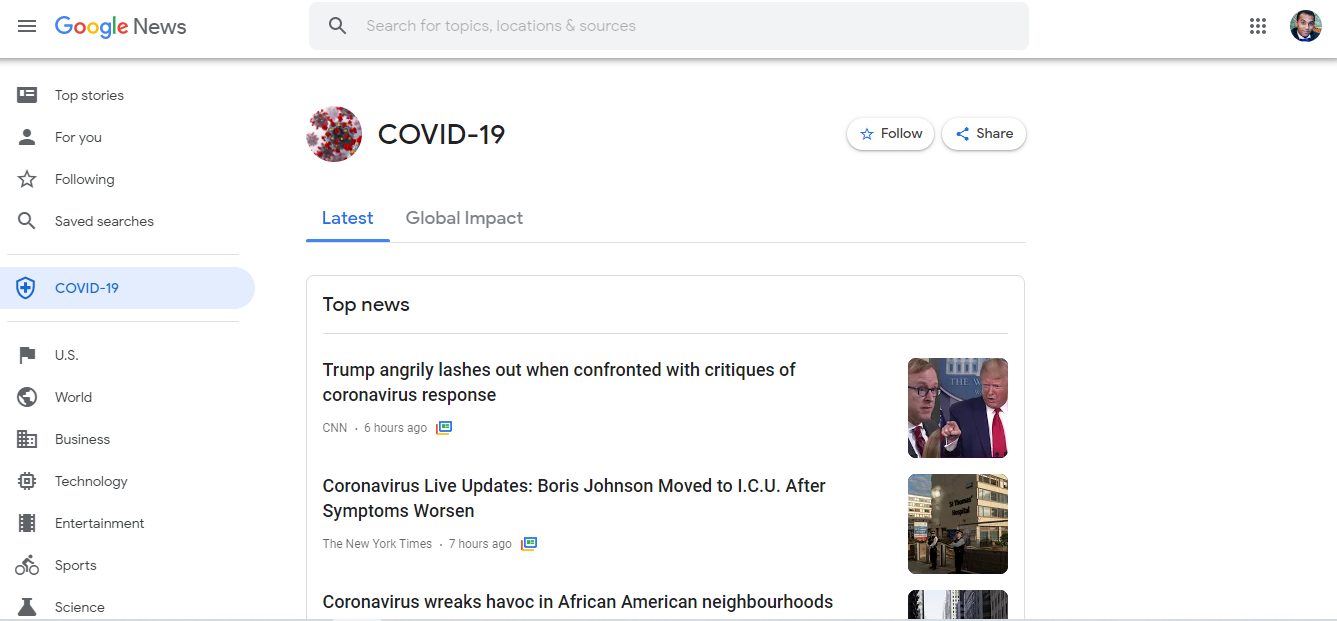The height and width of the screenshot is (621, 1337).
Task: Open full coverage icon for New York Times story
Action: pos(529,543)
